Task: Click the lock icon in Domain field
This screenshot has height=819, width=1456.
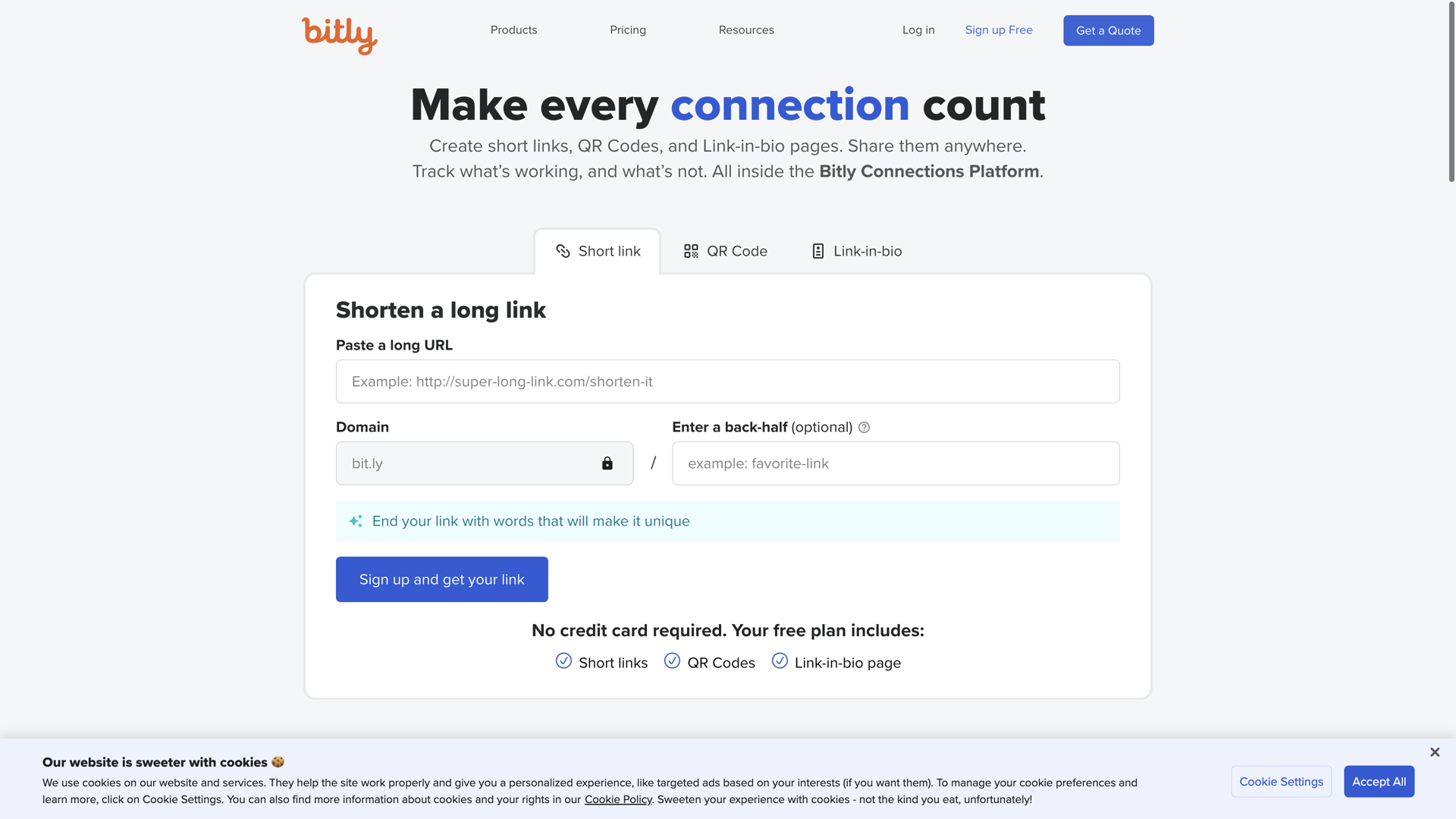Action: point(607,463)
